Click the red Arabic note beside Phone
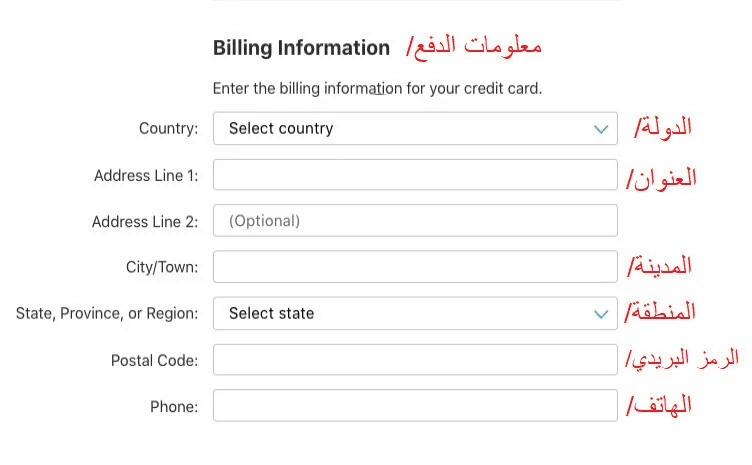Viewport: 752px width, 465px height. (661, 405)
